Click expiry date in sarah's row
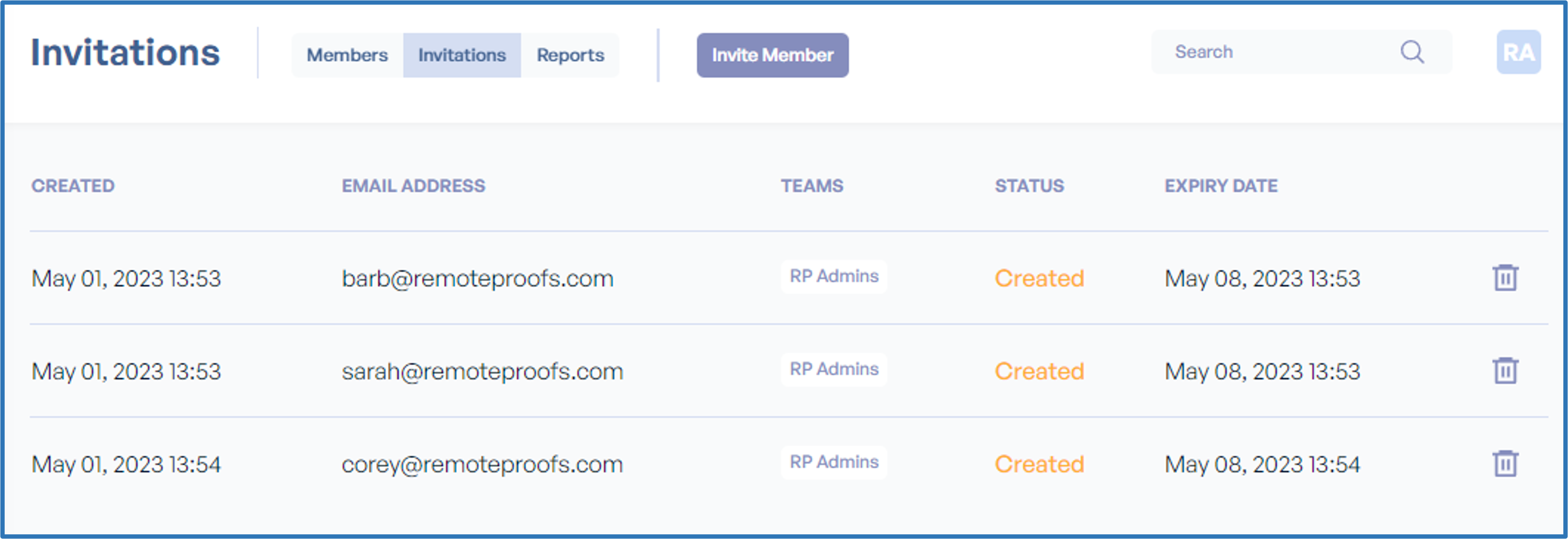 1262,372
